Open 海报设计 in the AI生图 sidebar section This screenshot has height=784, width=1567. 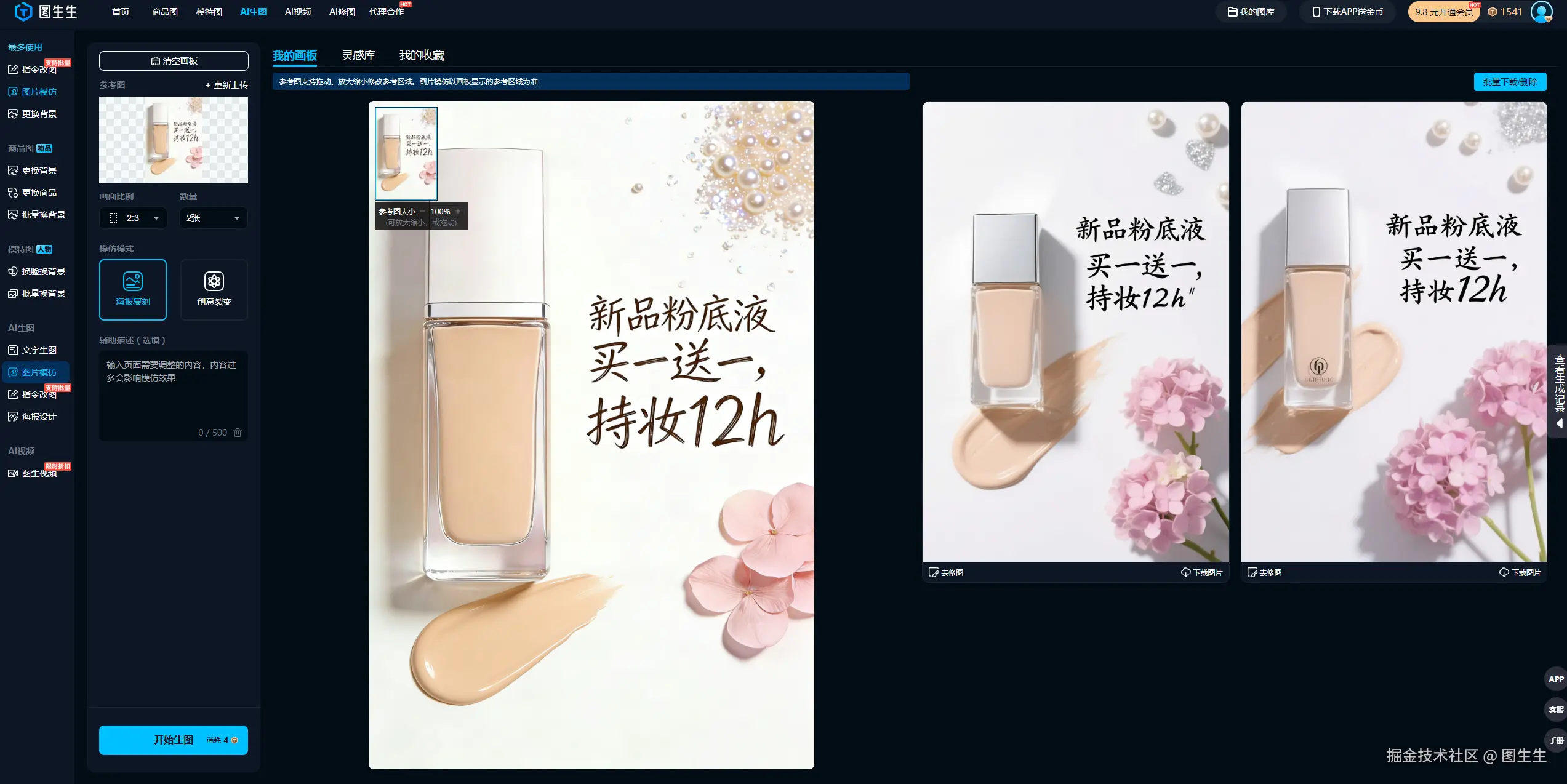(x=39, y=417)
